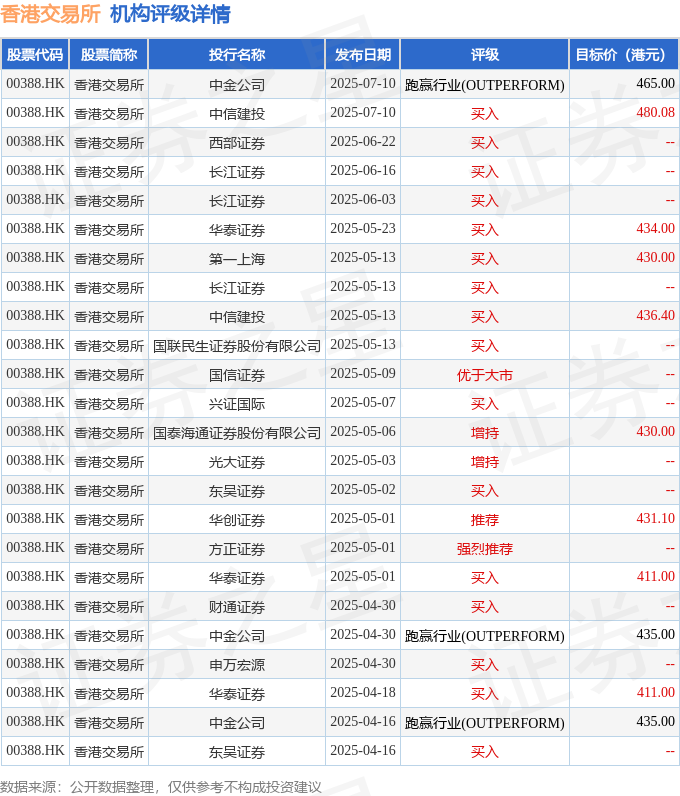Click the 数据来源 footer disclaimer text
Screen dimensions: 680x796
[x=160, y=787]
